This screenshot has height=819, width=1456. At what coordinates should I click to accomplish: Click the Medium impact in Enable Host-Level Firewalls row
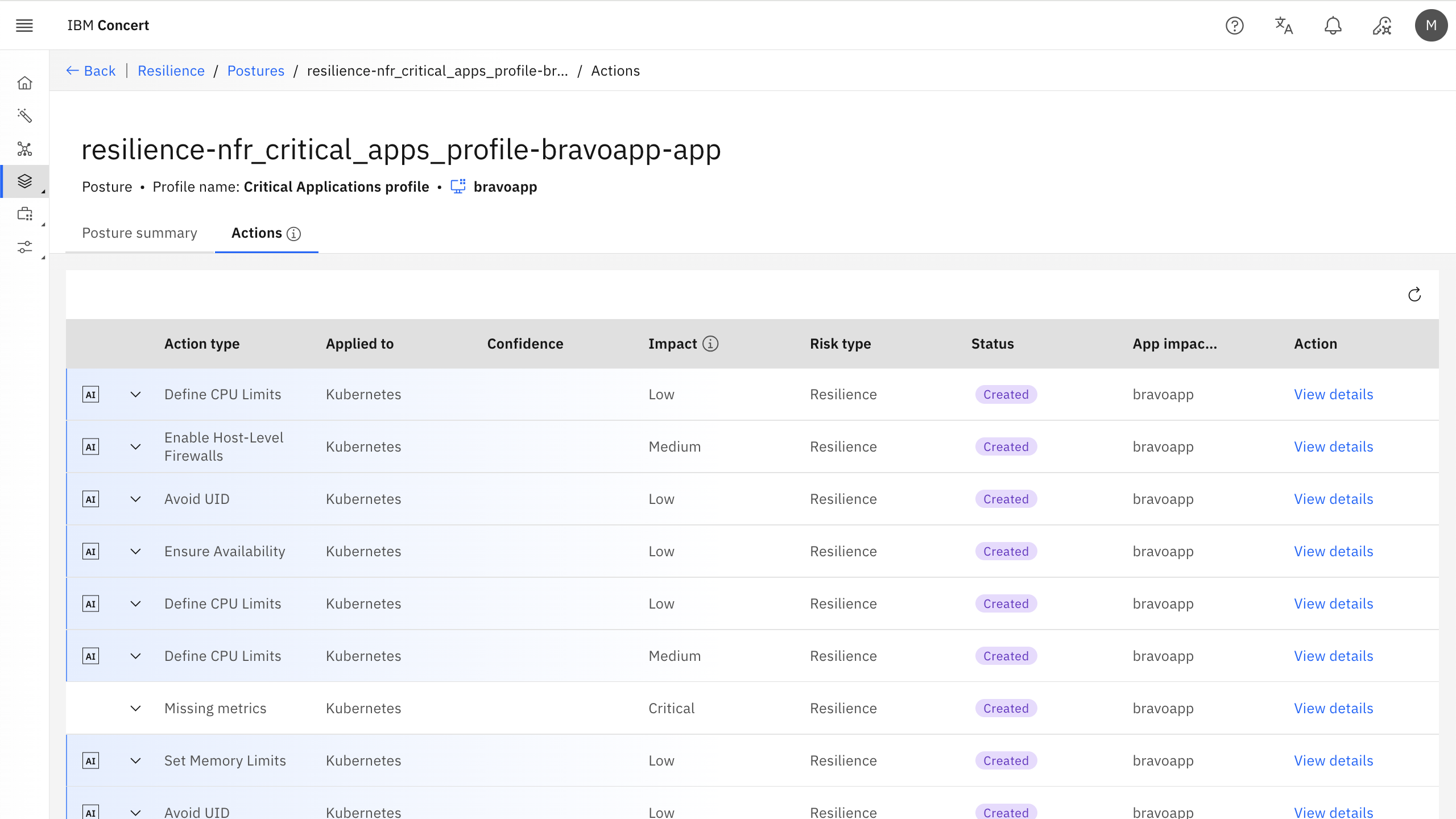[675, 447]
